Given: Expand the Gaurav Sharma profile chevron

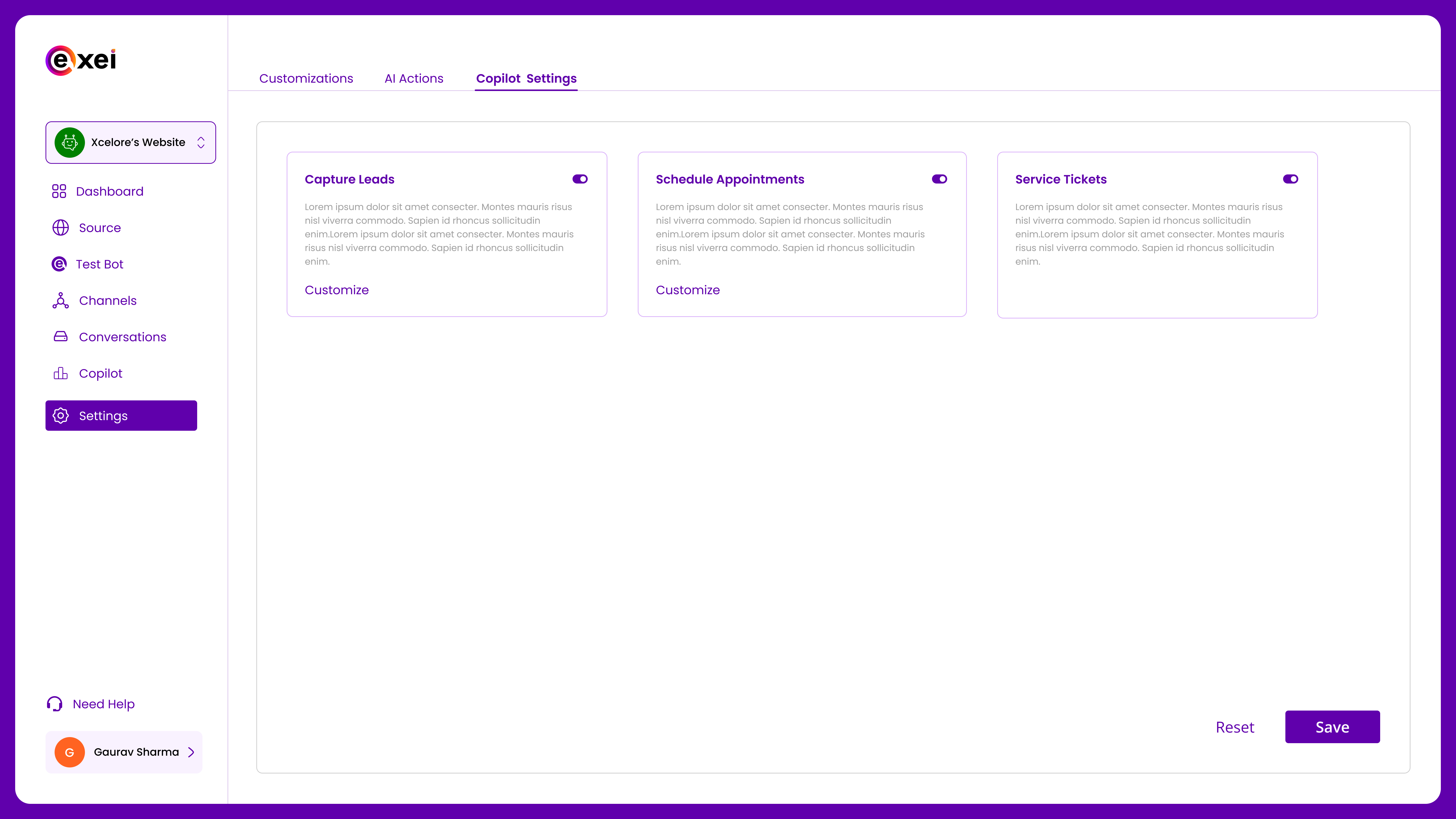Looking at the screenshot, I should pyautogui.click(x=191, y=752).
